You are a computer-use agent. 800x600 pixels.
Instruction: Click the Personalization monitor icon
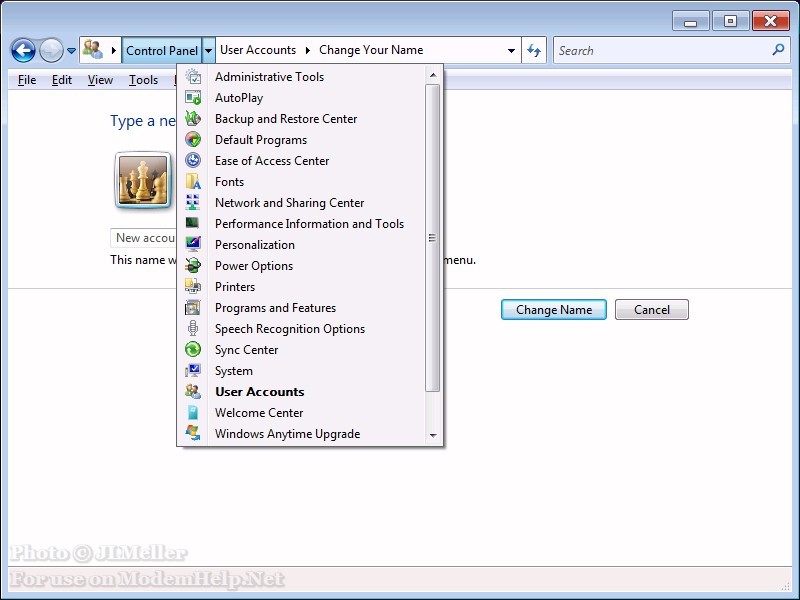tap(193, 244)
